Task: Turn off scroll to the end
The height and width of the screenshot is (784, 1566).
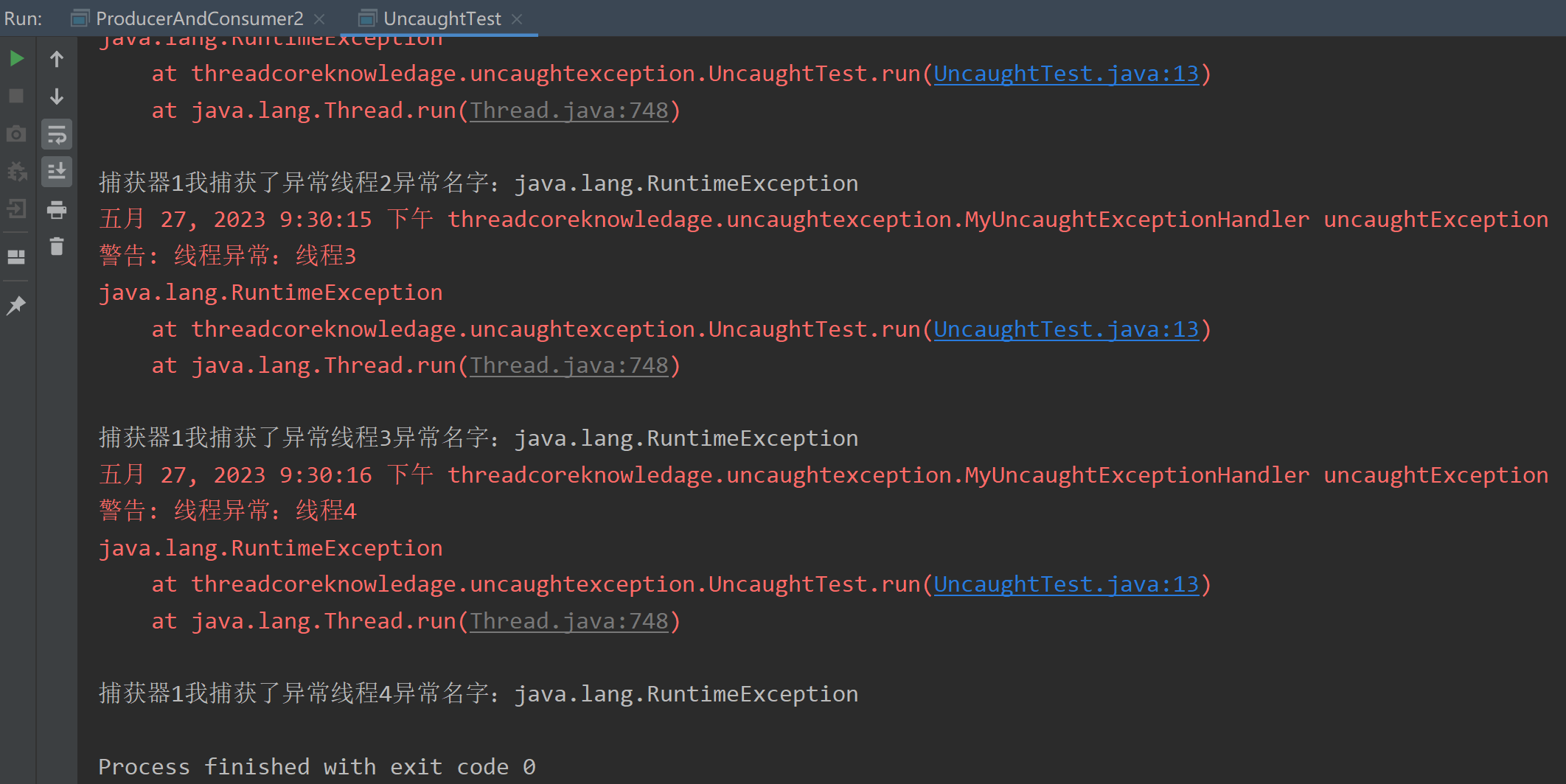Action: click(x=56, y=172)
